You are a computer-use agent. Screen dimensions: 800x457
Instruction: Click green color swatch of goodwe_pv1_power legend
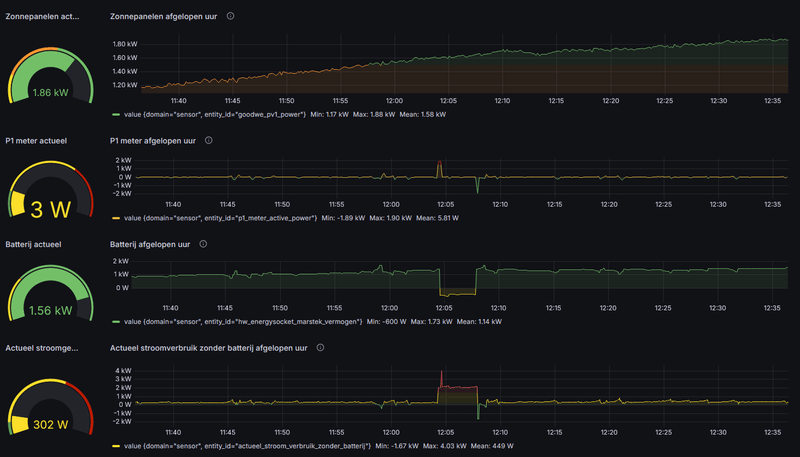click(116, 114)
